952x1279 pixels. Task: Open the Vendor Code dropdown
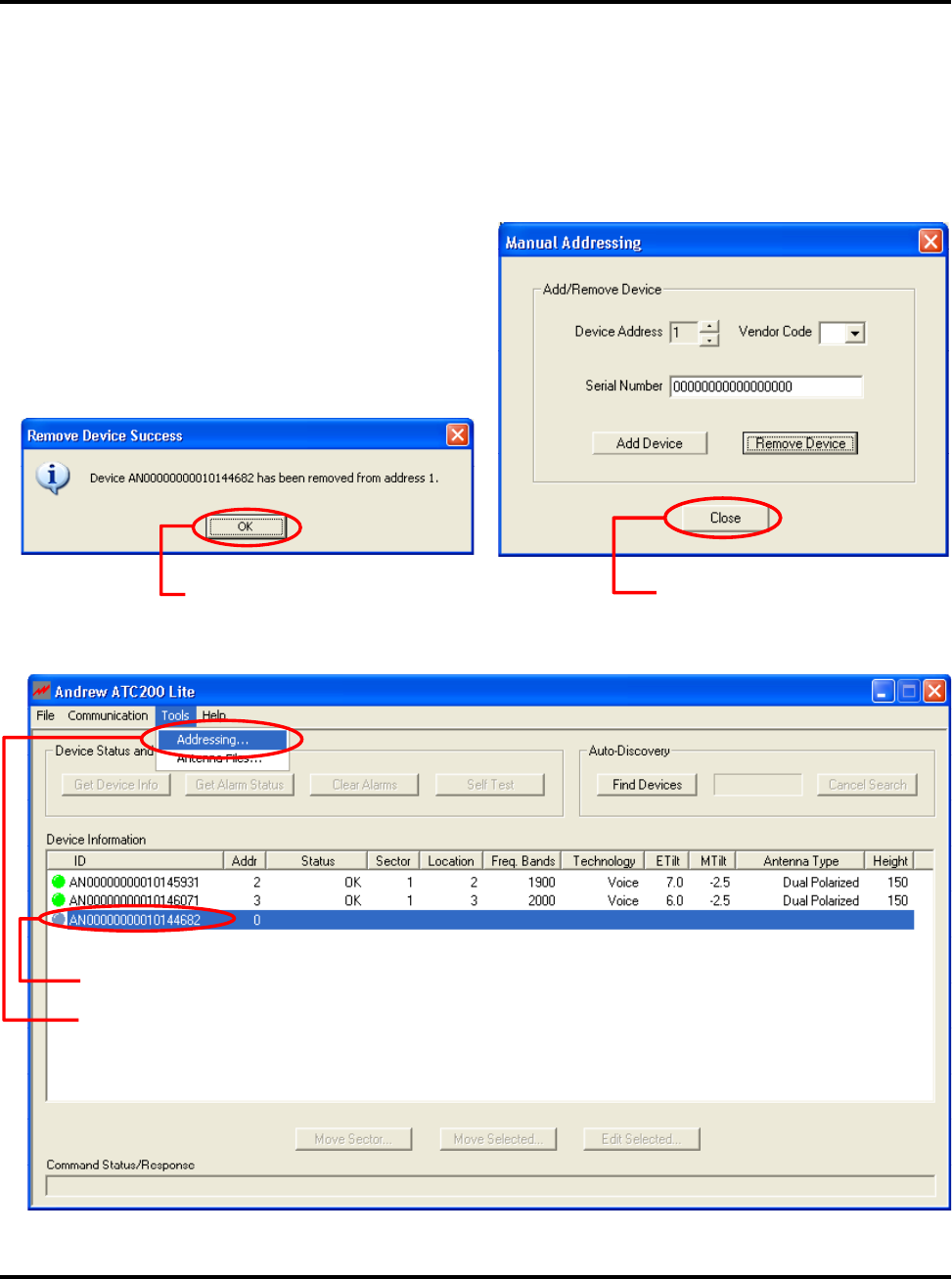(x=855, y=334)
